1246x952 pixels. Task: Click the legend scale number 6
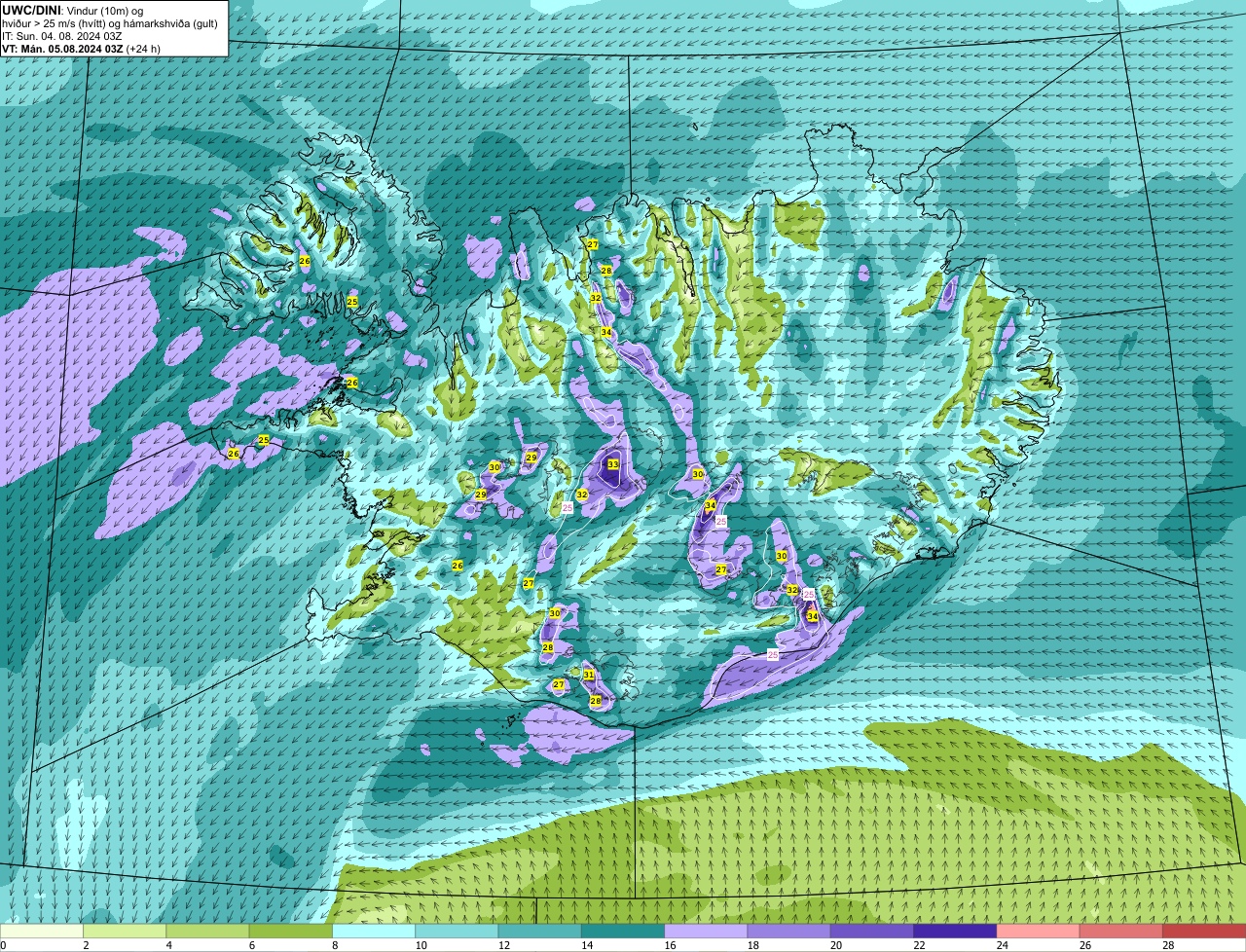coord(251,945)
